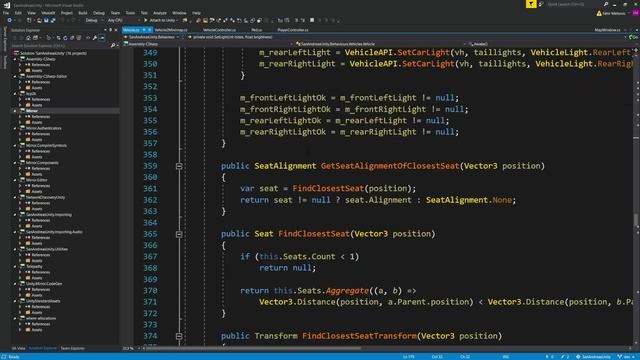Select the Mirror.Components project

tap(42, 162)
